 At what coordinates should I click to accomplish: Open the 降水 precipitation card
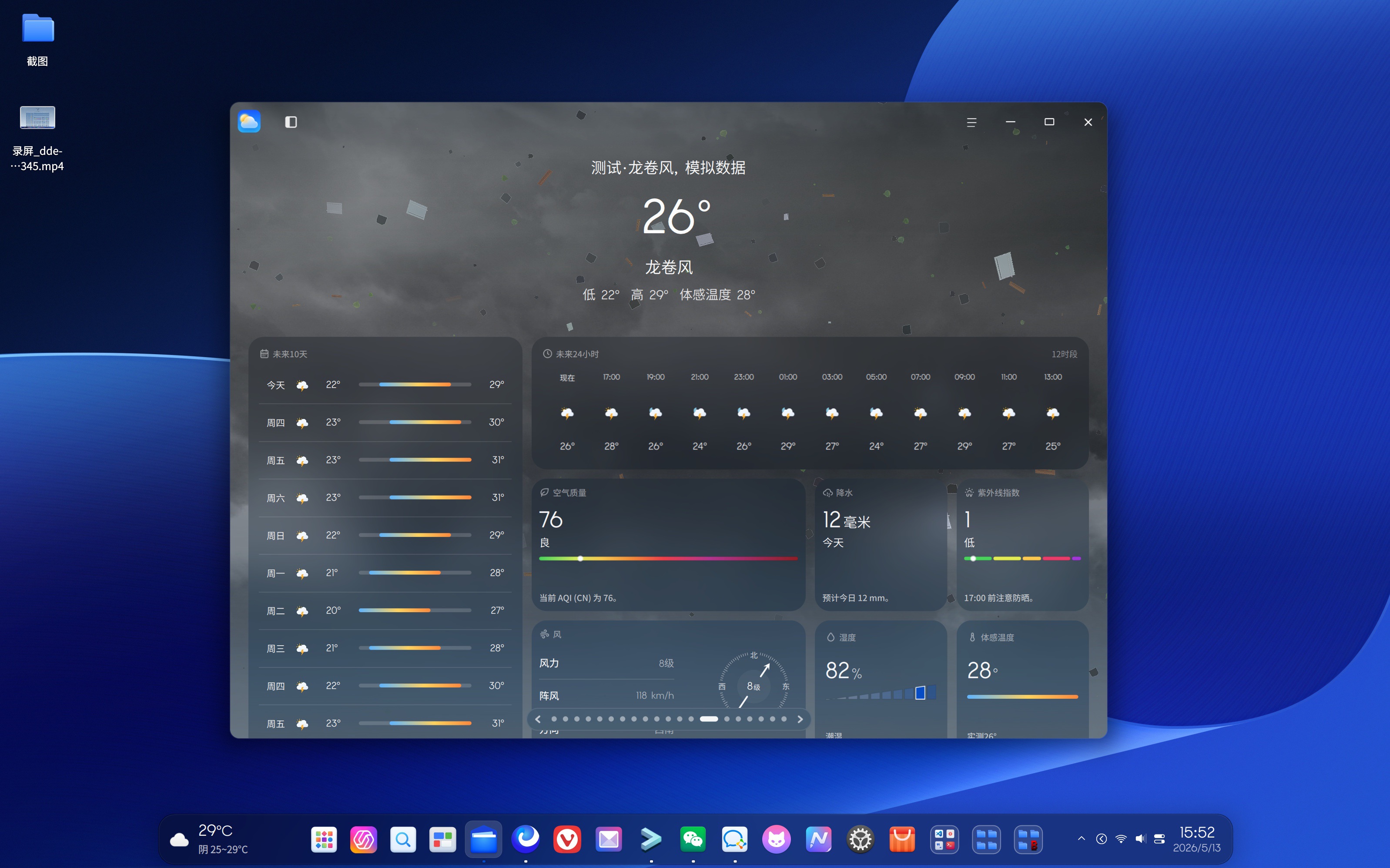pos(881,545)
